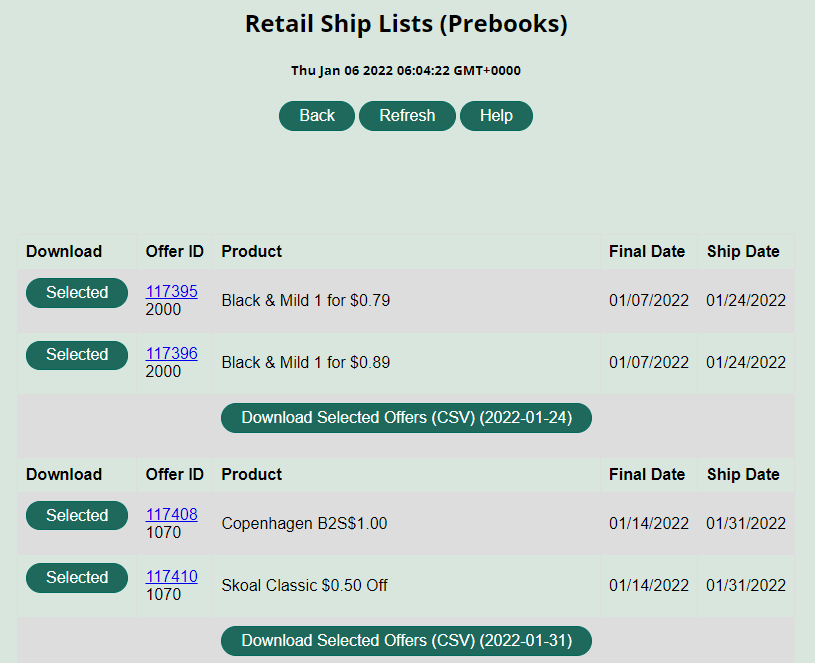Follow the 117410 offer link

[x=172, y=576]
